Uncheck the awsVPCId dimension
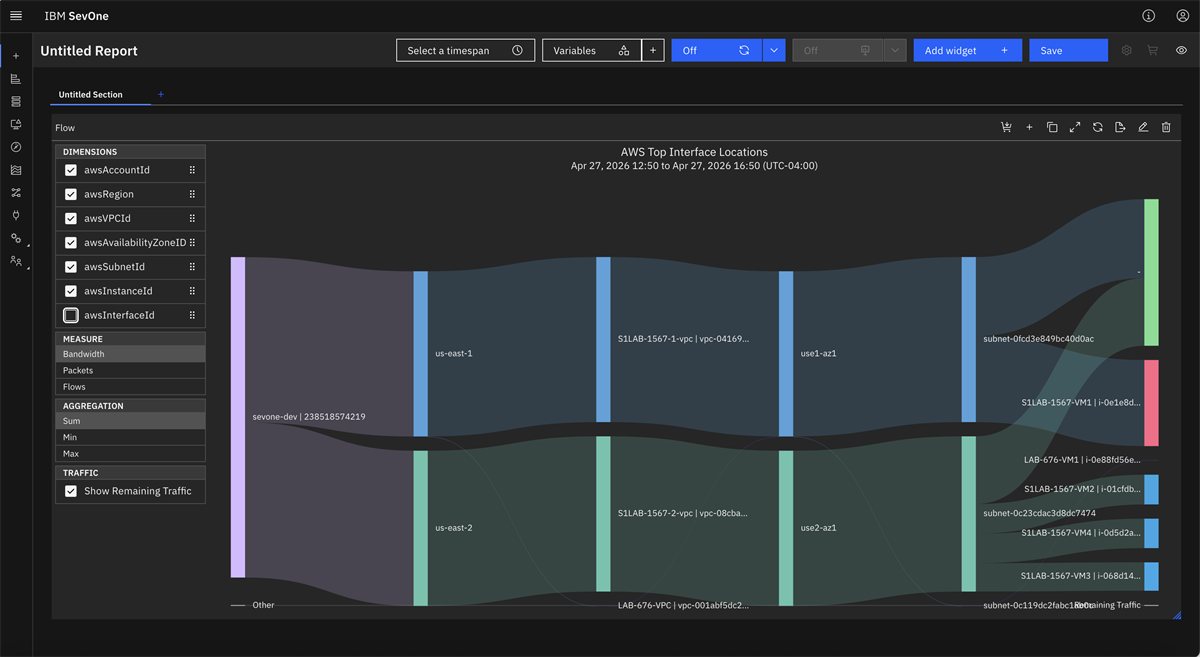This screenshot has height=657, width=1200. coord(71,218)
